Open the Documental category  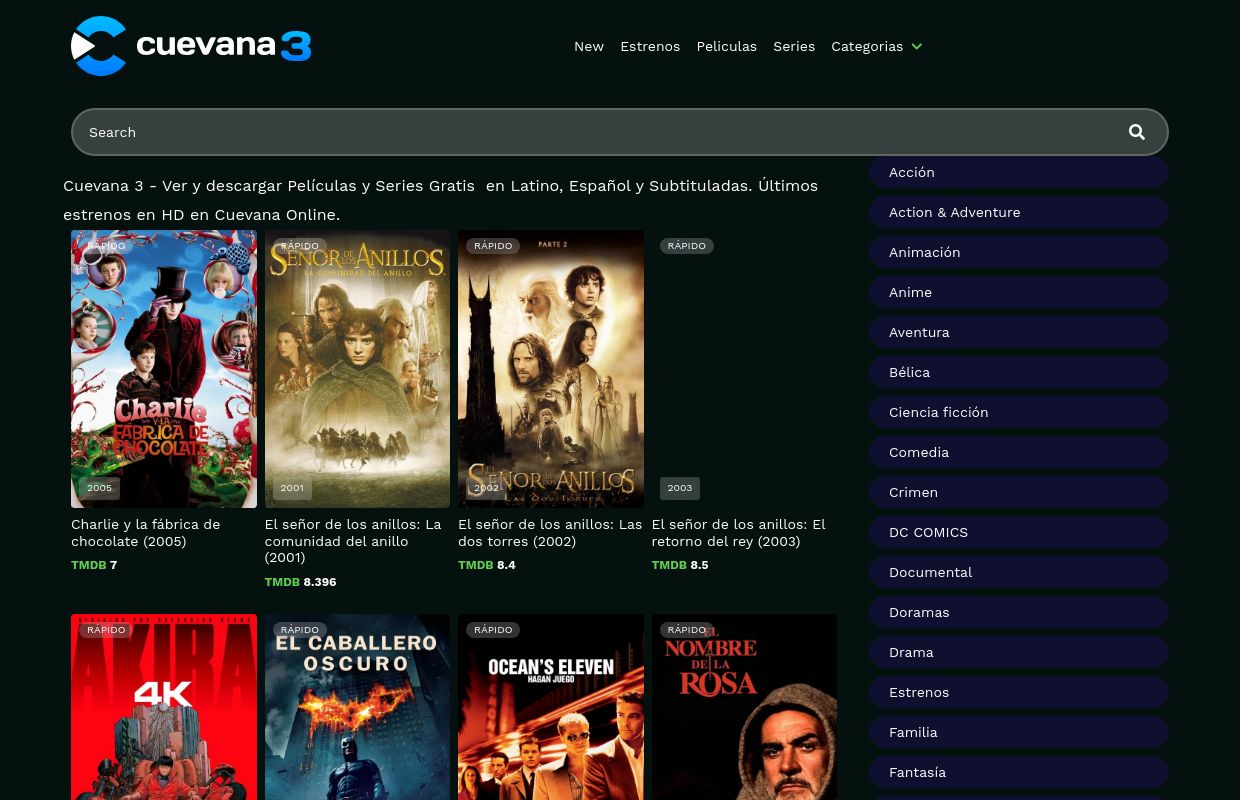point(1018,572)
